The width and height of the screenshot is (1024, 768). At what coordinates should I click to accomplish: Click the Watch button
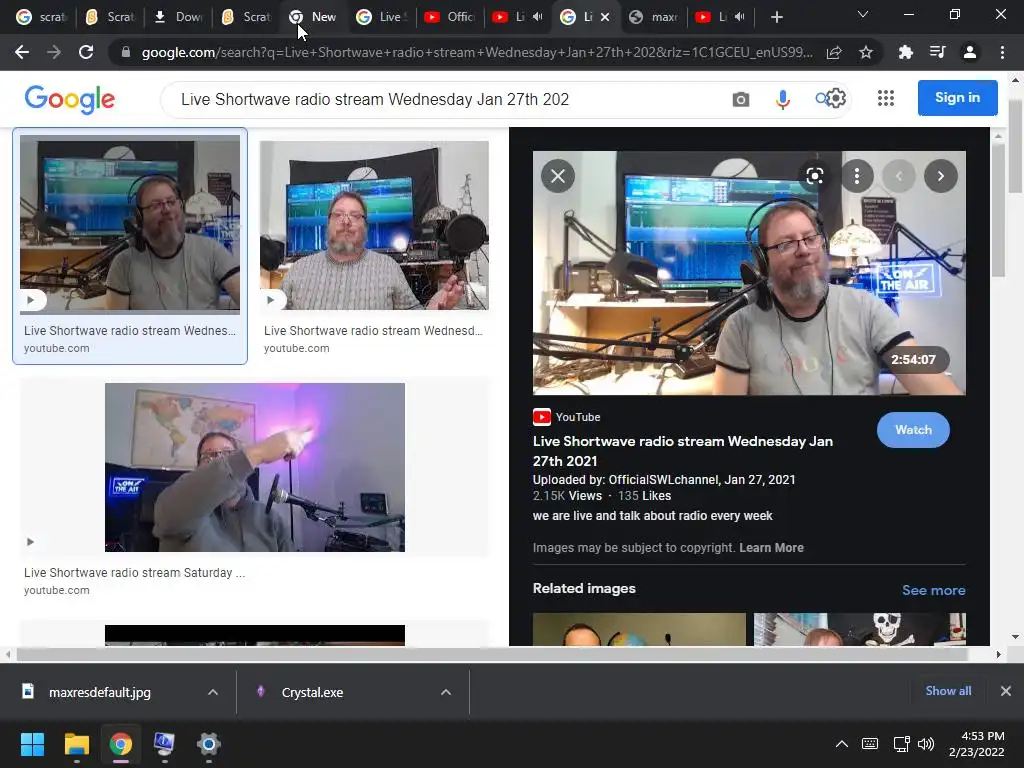coord(913,430)
